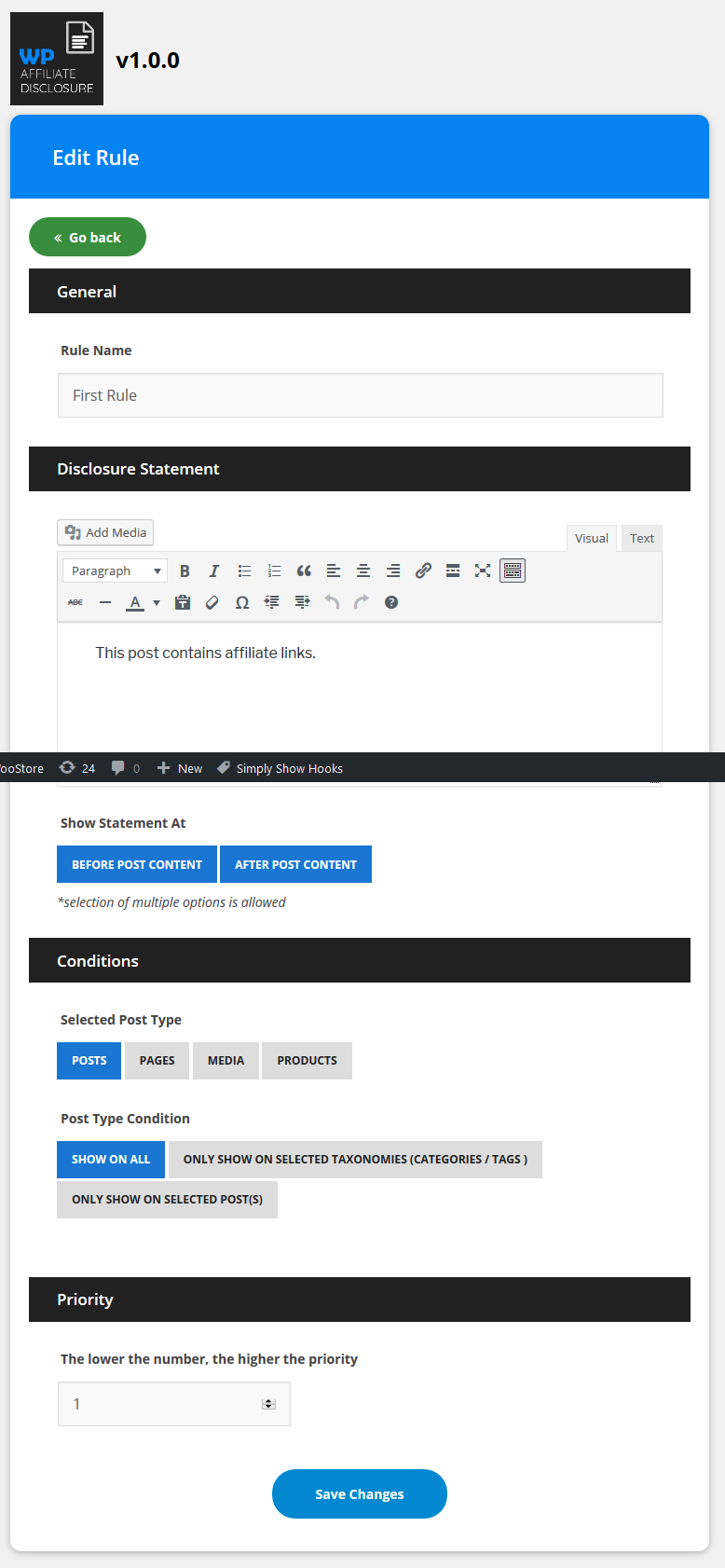This screenshot has height=1568, width=725.
Task: Open the New menu in admin bar
Action: pos(180,769)
